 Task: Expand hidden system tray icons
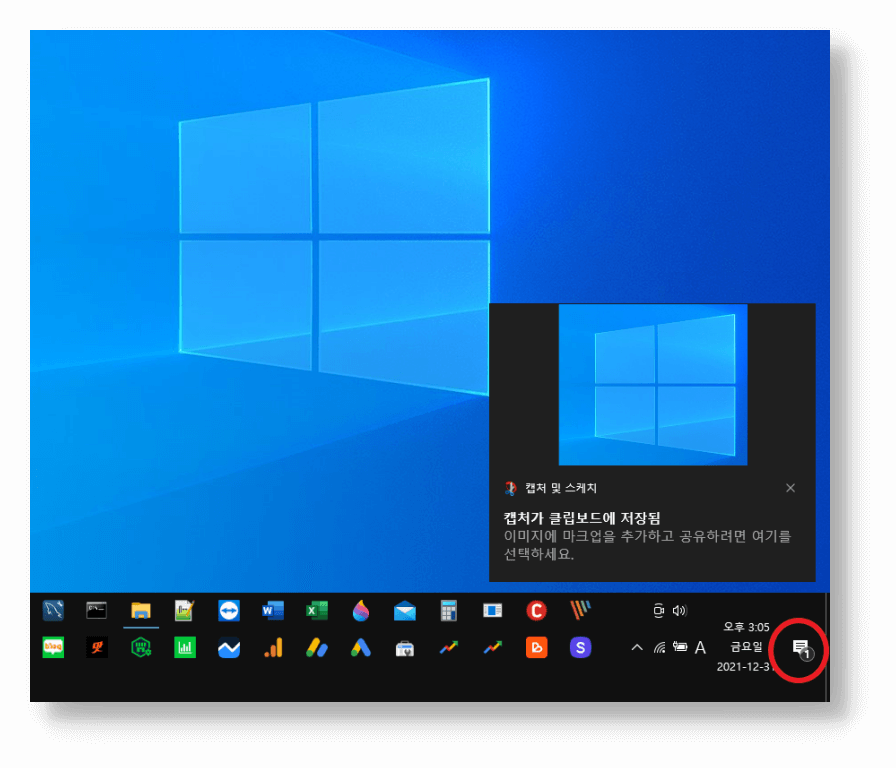coord(636,648)
